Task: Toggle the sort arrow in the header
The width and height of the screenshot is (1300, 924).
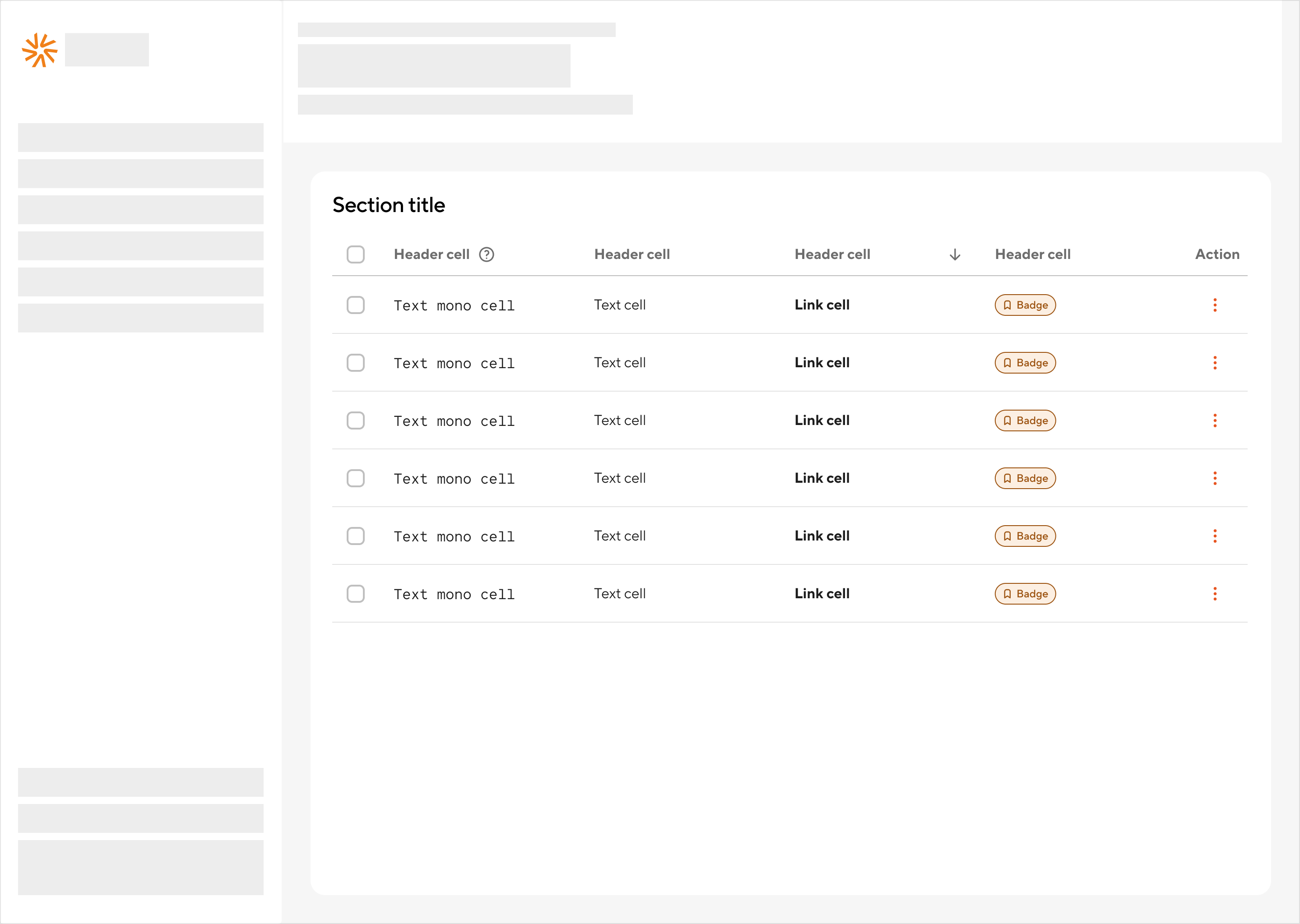Action: tap(955, 254)
